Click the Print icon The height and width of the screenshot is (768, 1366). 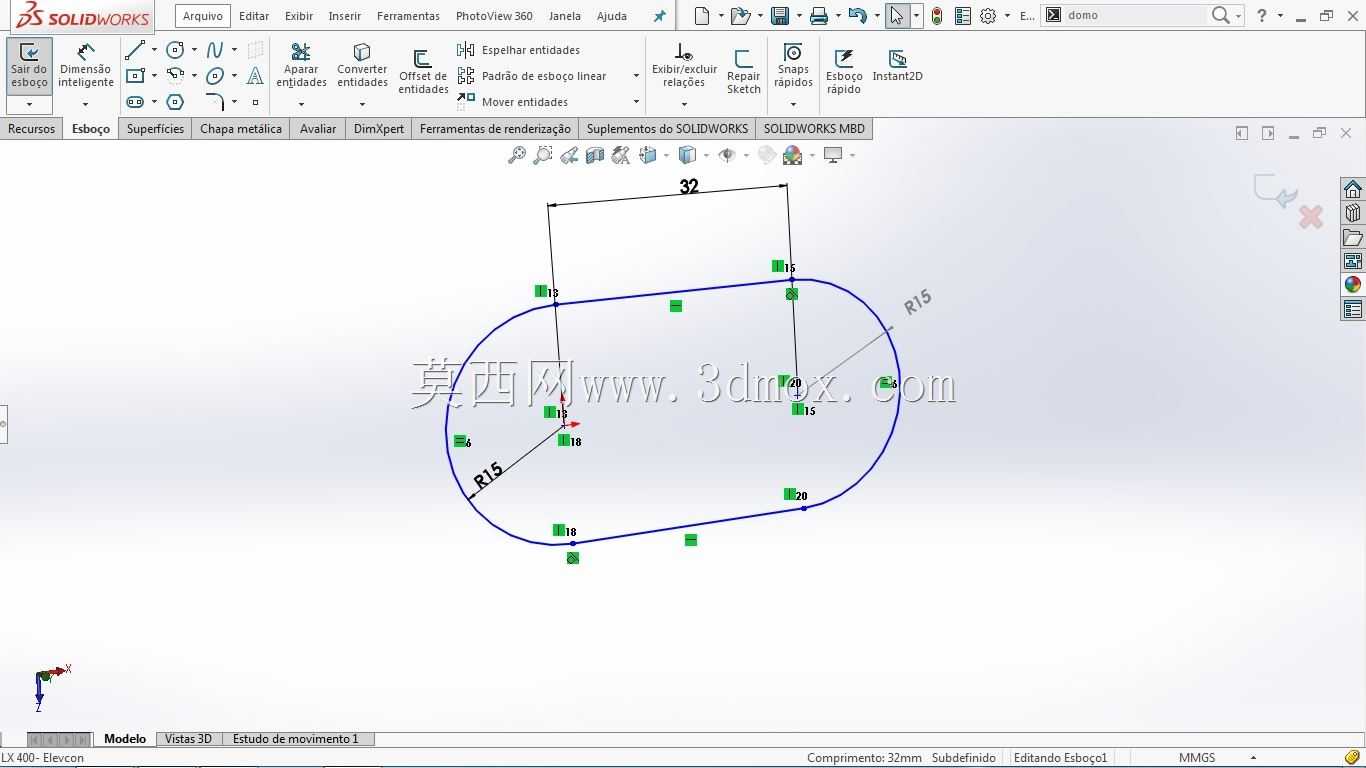pos(819,16)
